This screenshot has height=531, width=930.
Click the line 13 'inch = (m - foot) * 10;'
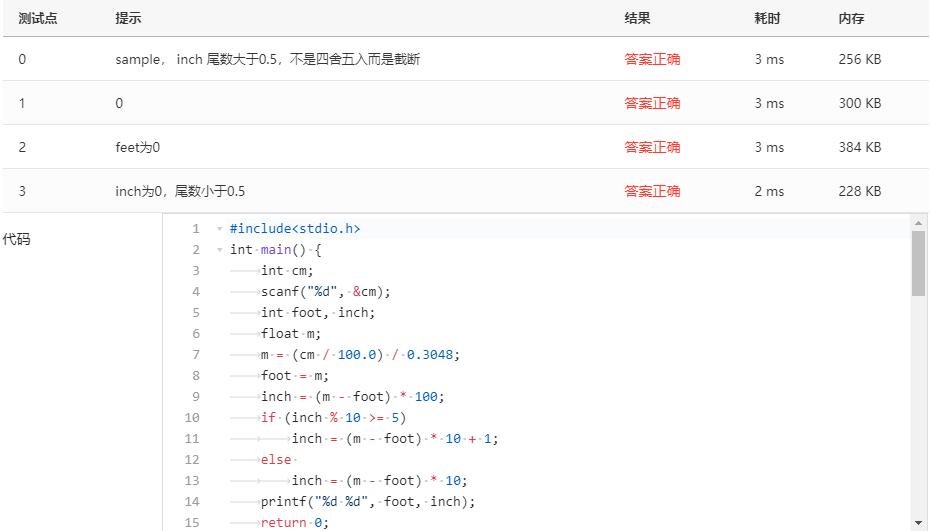380,481
